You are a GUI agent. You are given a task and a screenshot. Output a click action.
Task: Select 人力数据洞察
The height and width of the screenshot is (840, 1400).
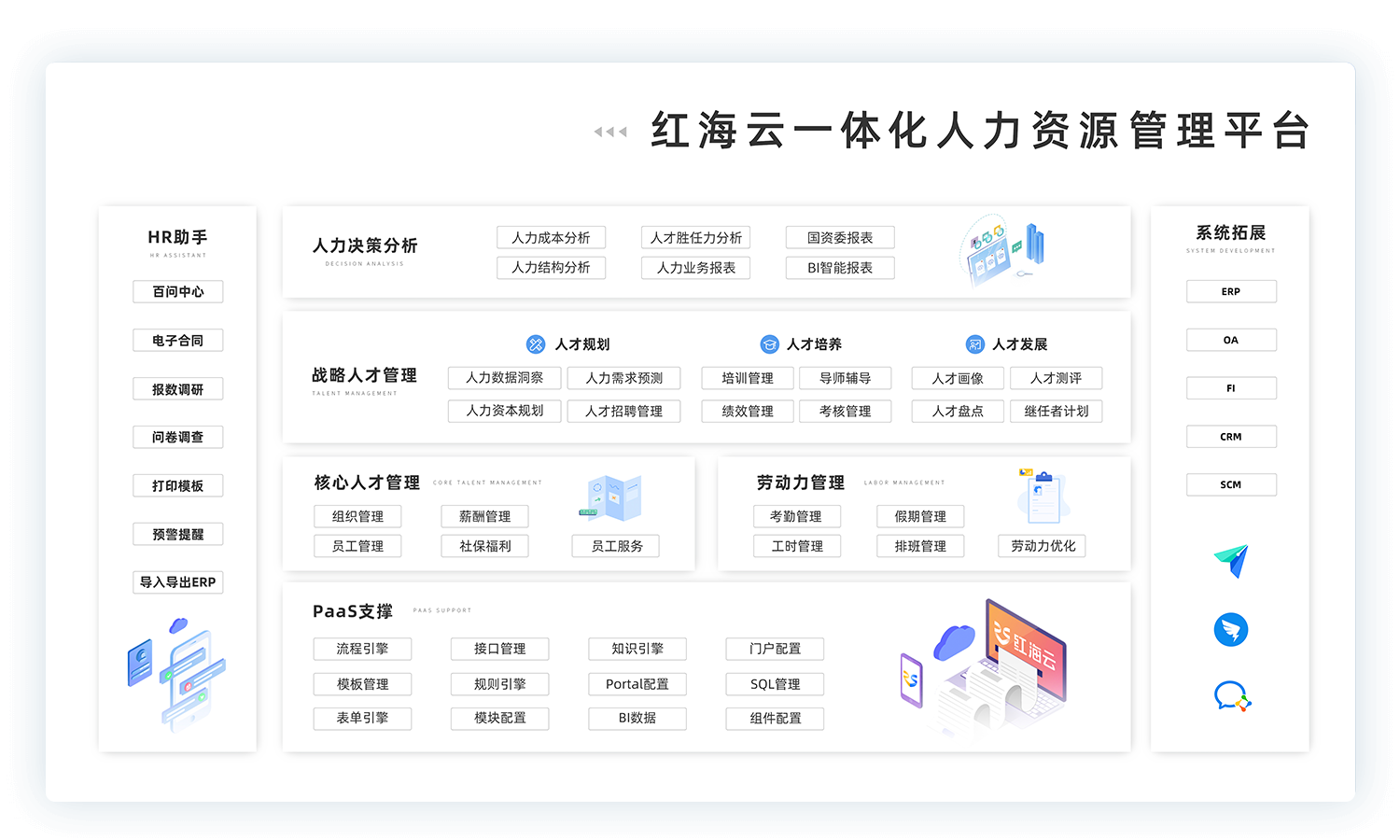coord(505,378)
